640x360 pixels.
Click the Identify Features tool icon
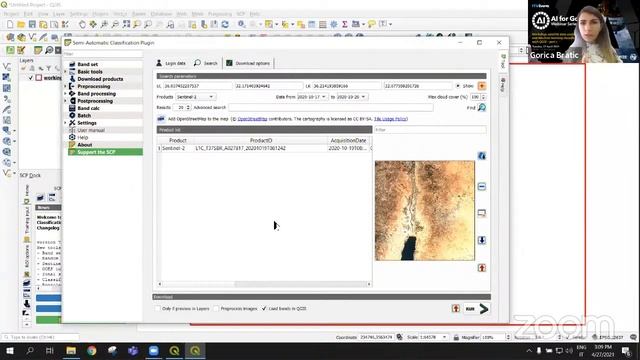pyautogui.click(x=242, y=24)
